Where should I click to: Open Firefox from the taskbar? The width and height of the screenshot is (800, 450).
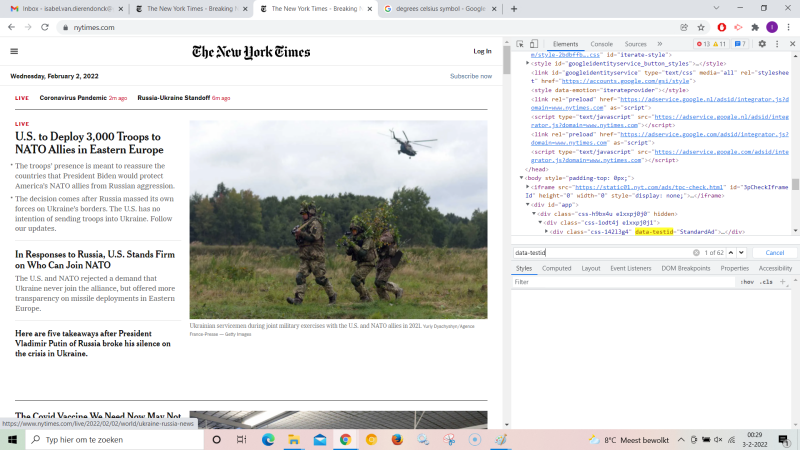point(397,440)
